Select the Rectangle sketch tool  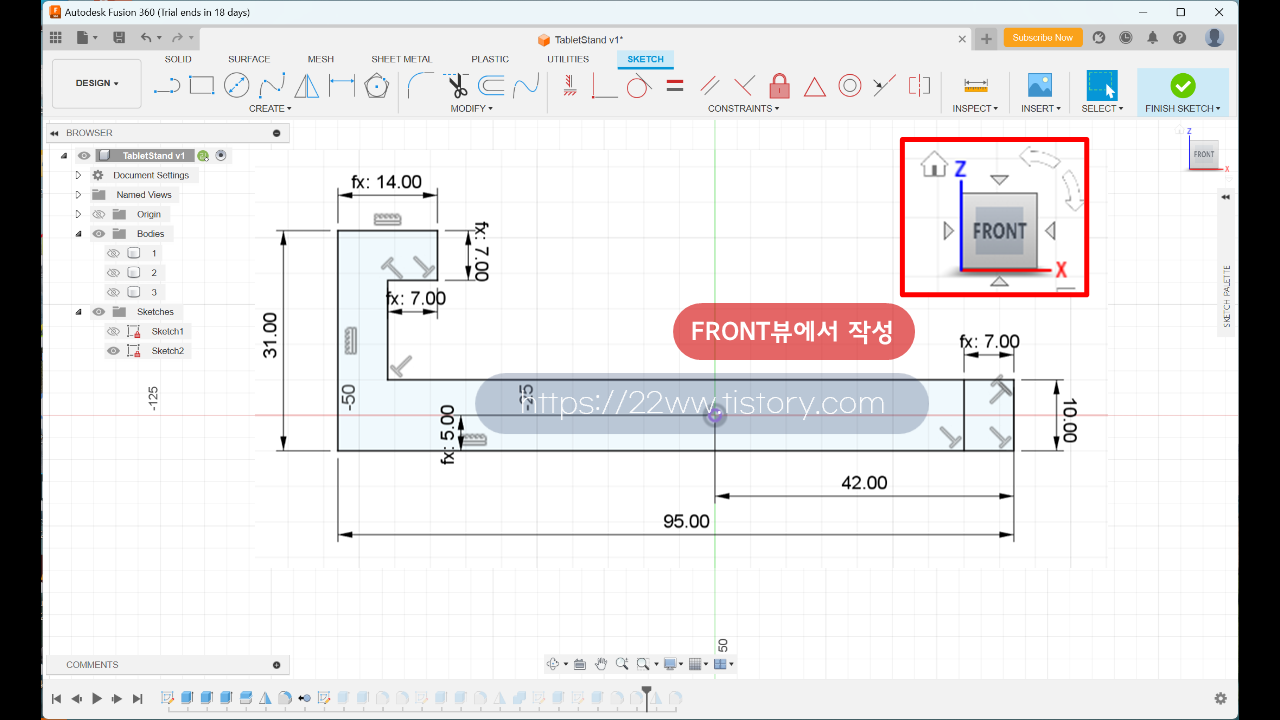point(202,86)
